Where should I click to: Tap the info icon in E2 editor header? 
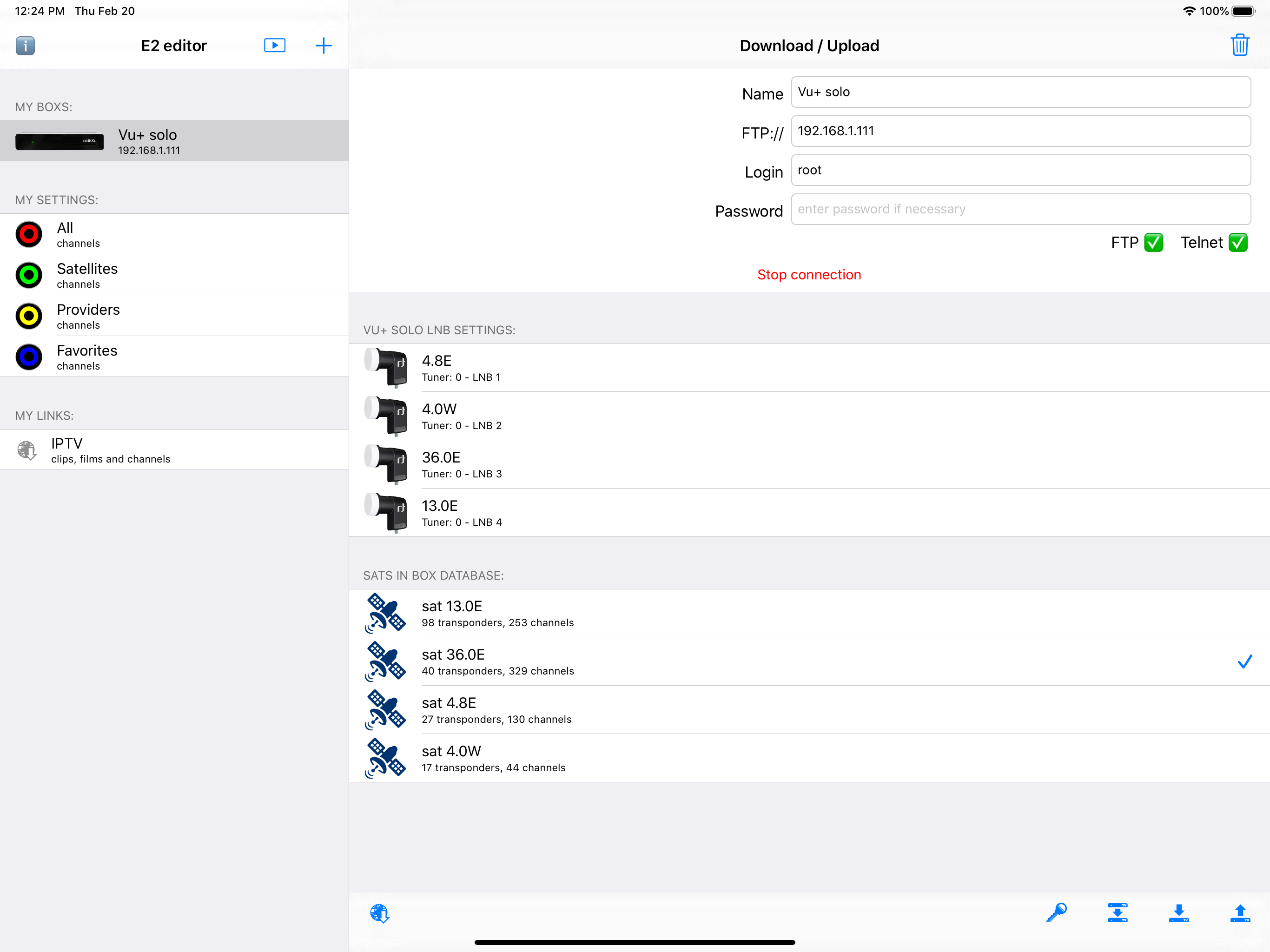coord(25,46)
